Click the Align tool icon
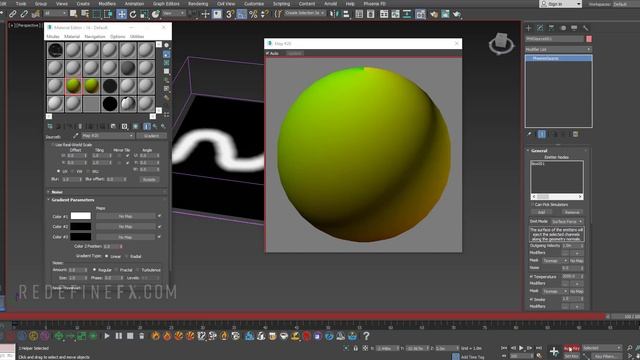The height and width of the screenshot is (360, 640). (346, 14)
